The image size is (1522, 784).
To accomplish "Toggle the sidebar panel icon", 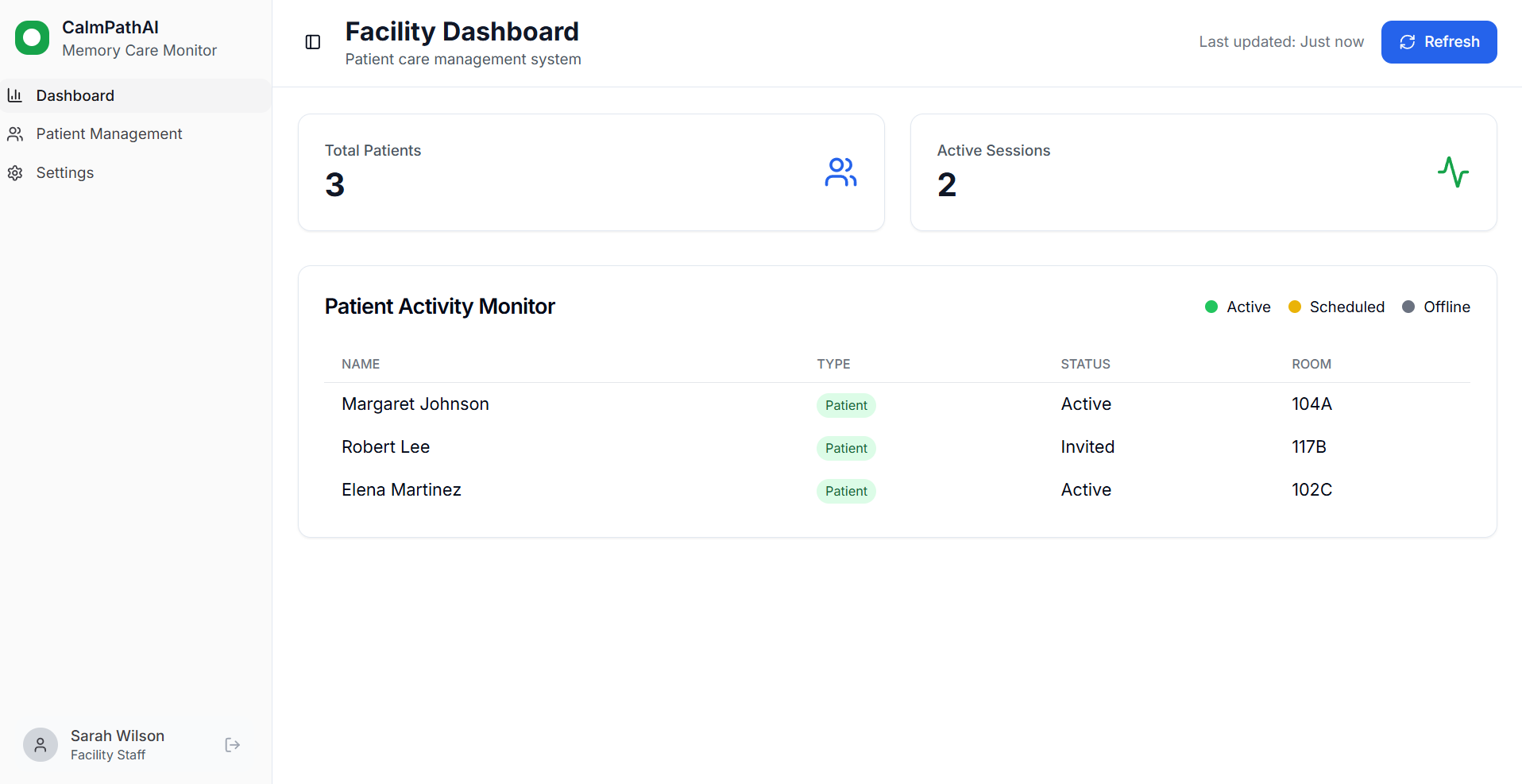I will tap(313, 42).
